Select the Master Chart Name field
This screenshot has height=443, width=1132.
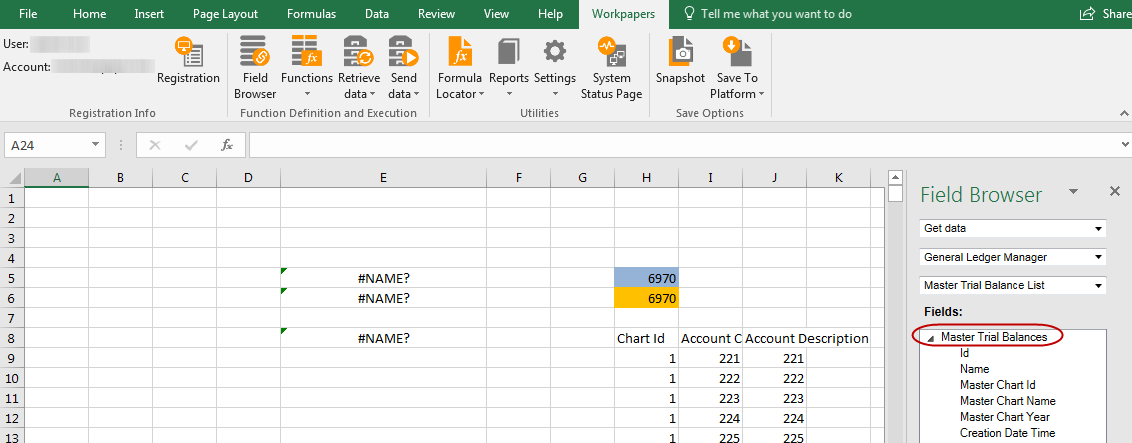1008,401
